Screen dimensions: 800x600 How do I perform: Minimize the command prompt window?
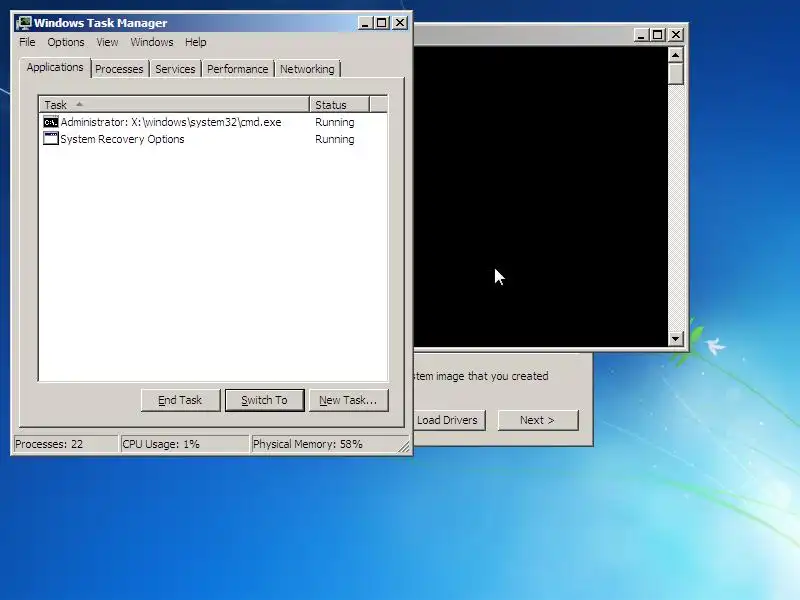(641, 35)
